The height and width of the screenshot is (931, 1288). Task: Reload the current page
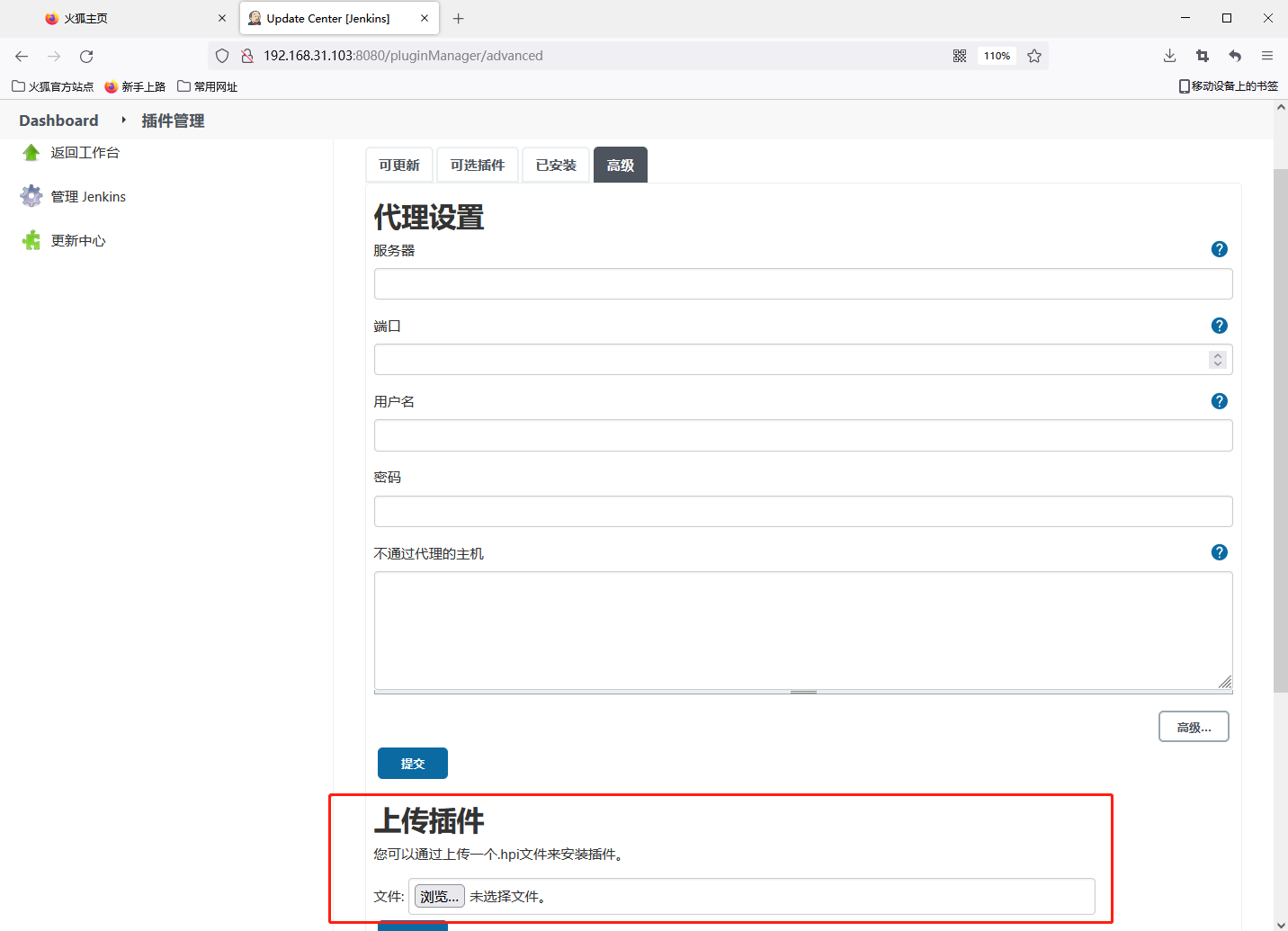(86, 56)
